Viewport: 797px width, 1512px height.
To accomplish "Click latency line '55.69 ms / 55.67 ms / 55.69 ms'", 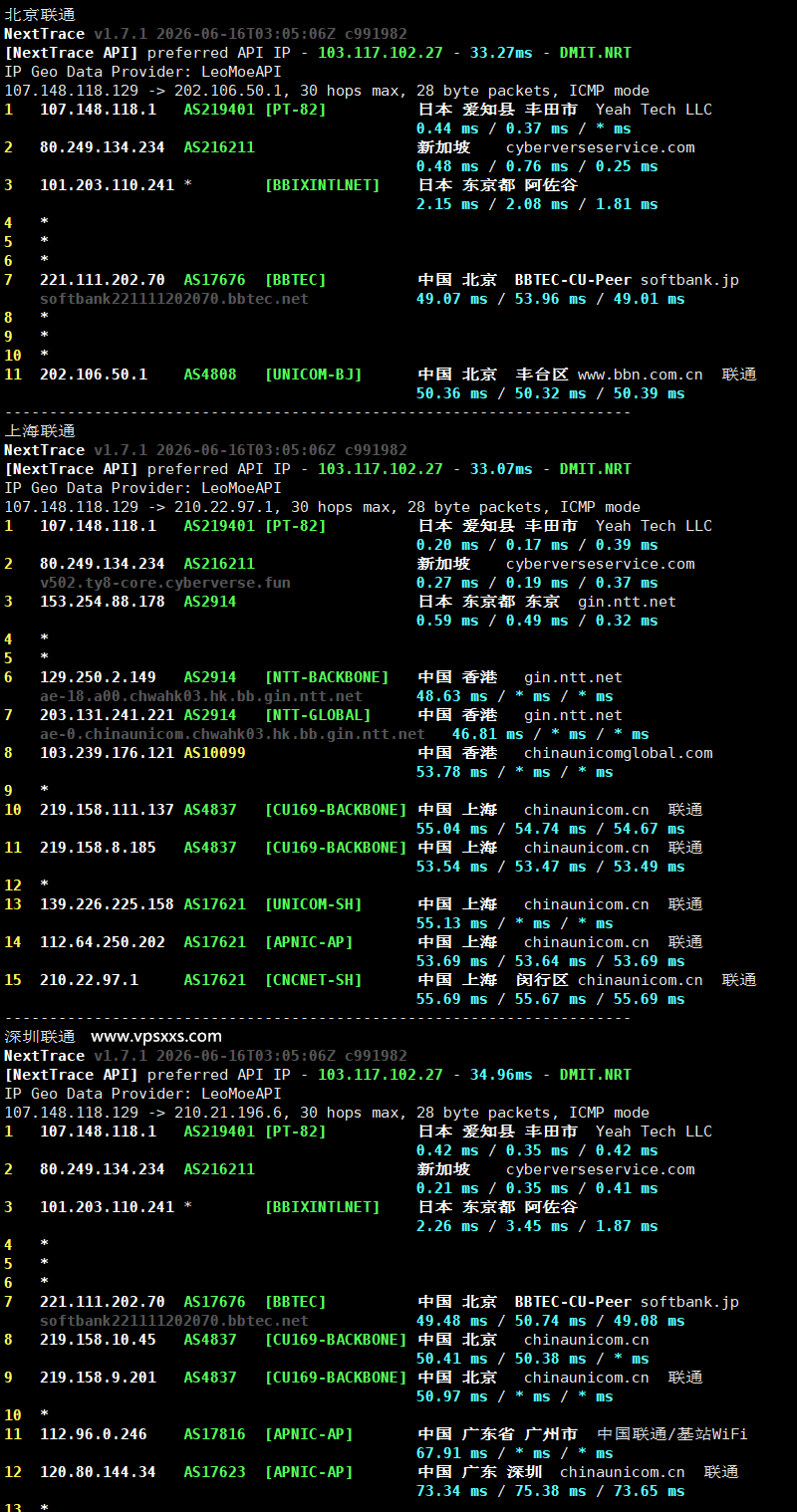I will 551,999.
